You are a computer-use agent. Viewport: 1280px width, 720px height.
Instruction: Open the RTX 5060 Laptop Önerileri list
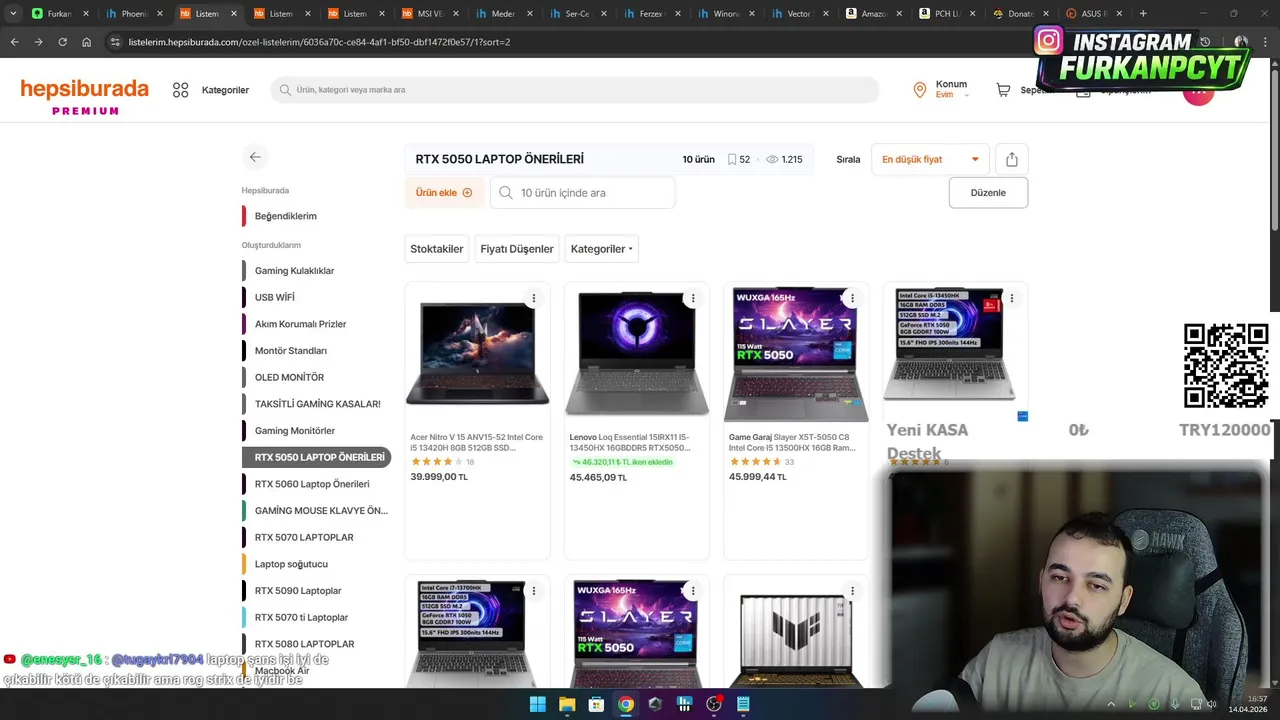click(x=311, y=484)
